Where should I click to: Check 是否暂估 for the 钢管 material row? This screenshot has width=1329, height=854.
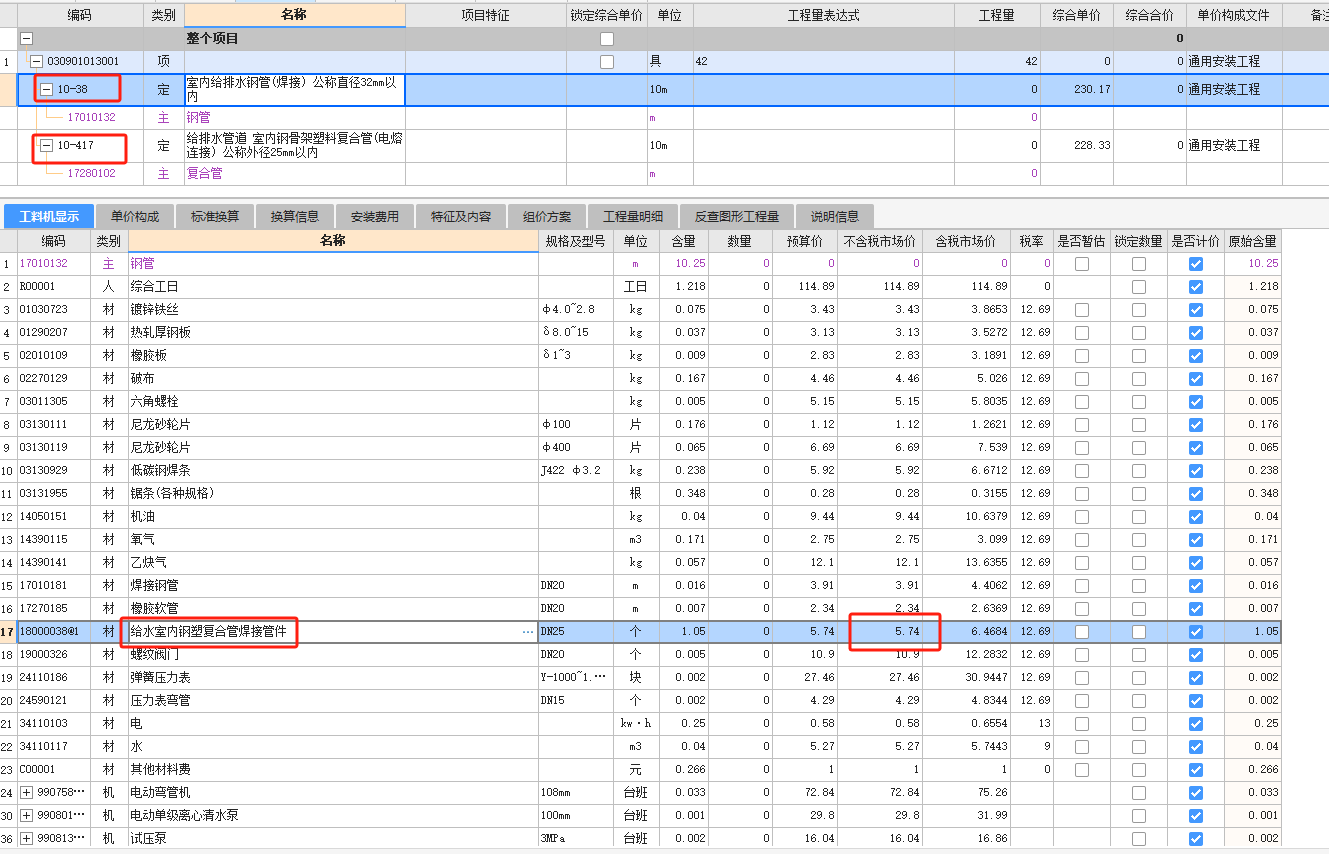point(1081,264)
